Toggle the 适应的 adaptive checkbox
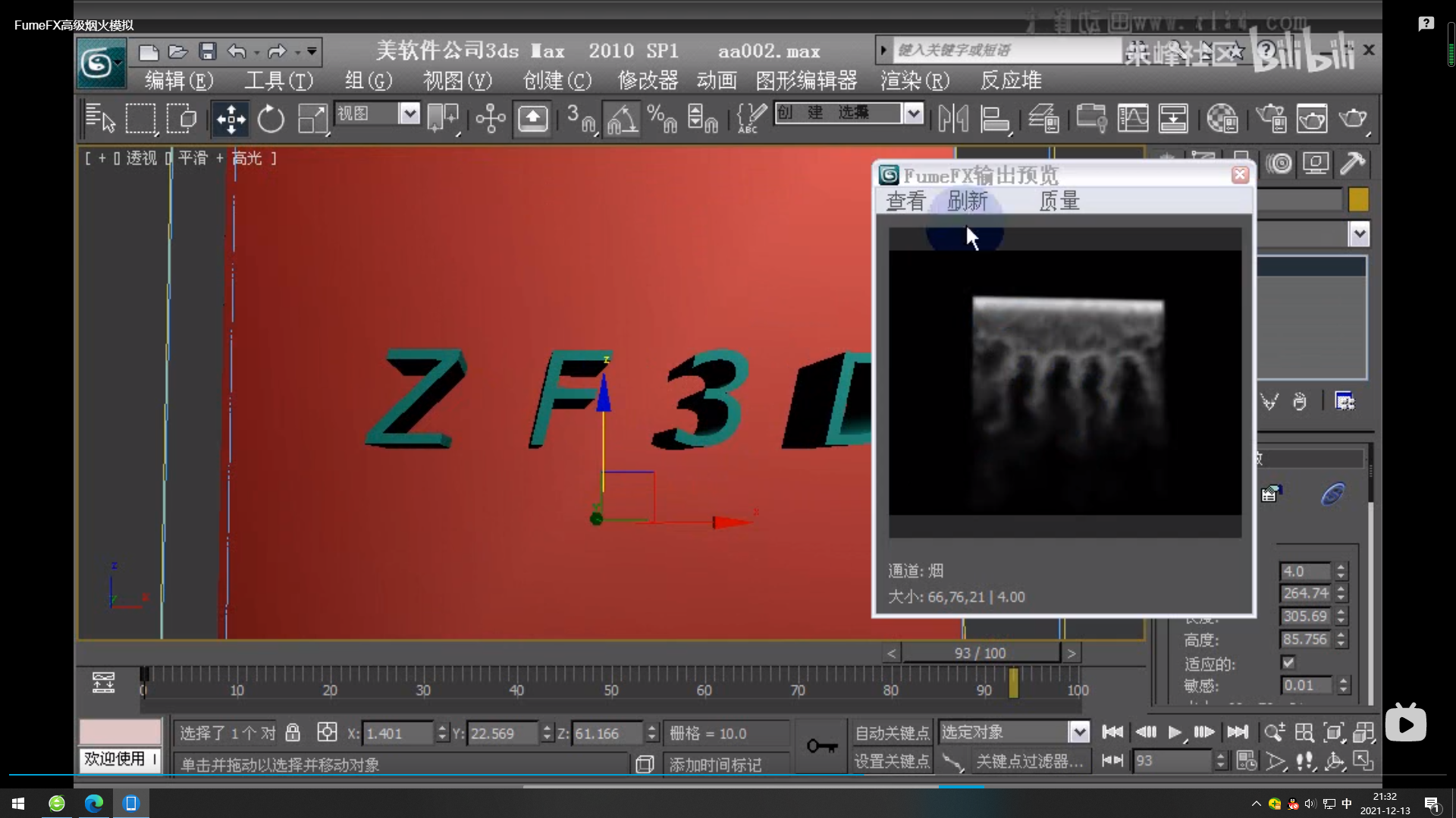 [x=1288, y=663]
